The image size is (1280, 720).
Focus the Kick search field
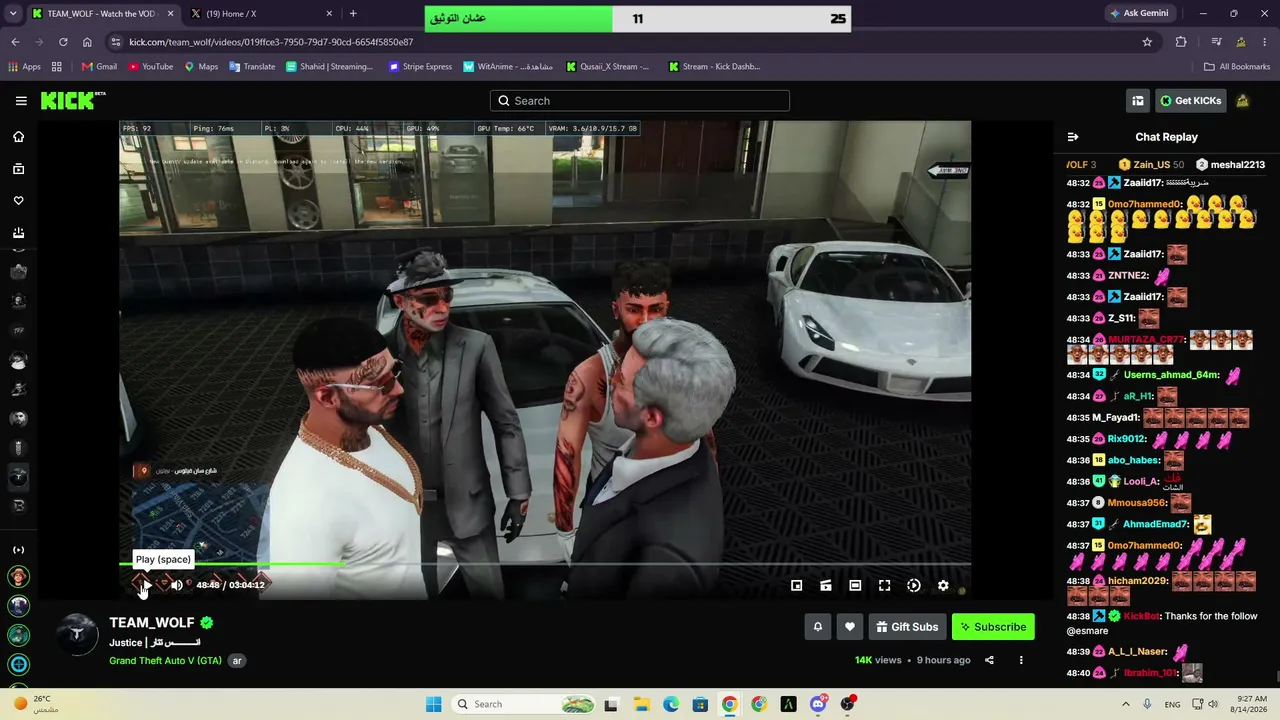[x=640, y=101]
